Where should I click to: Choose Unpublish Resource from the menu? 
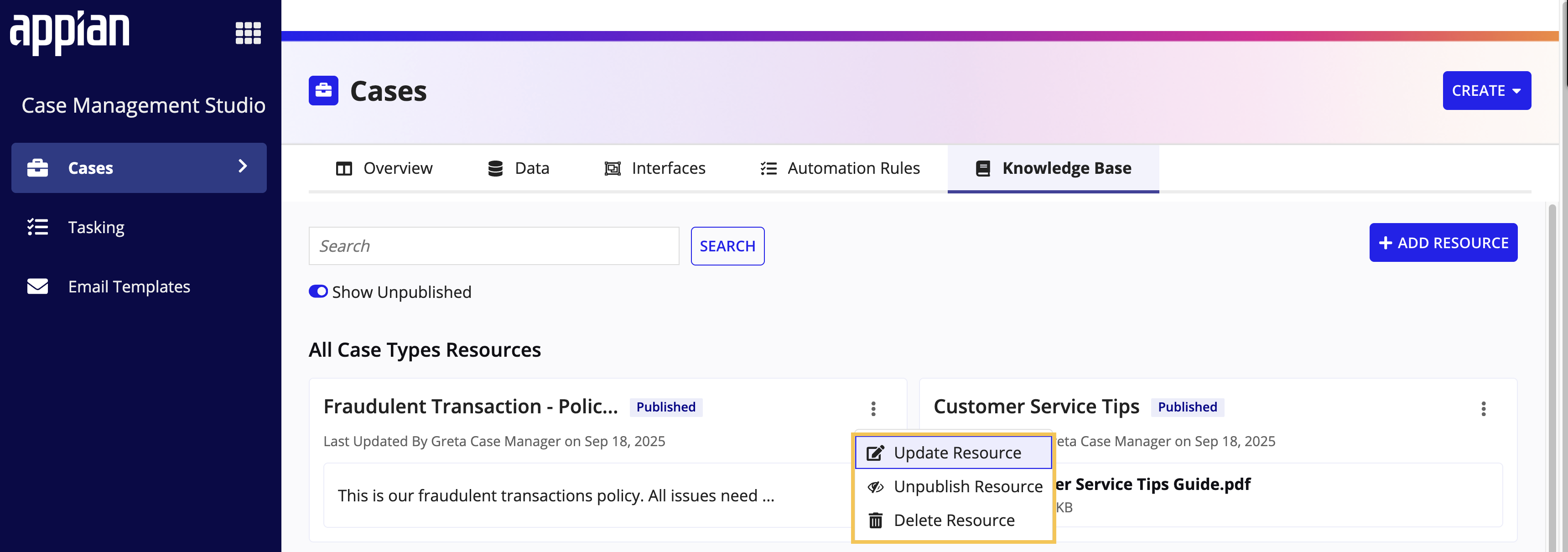(x=953, y=486)
